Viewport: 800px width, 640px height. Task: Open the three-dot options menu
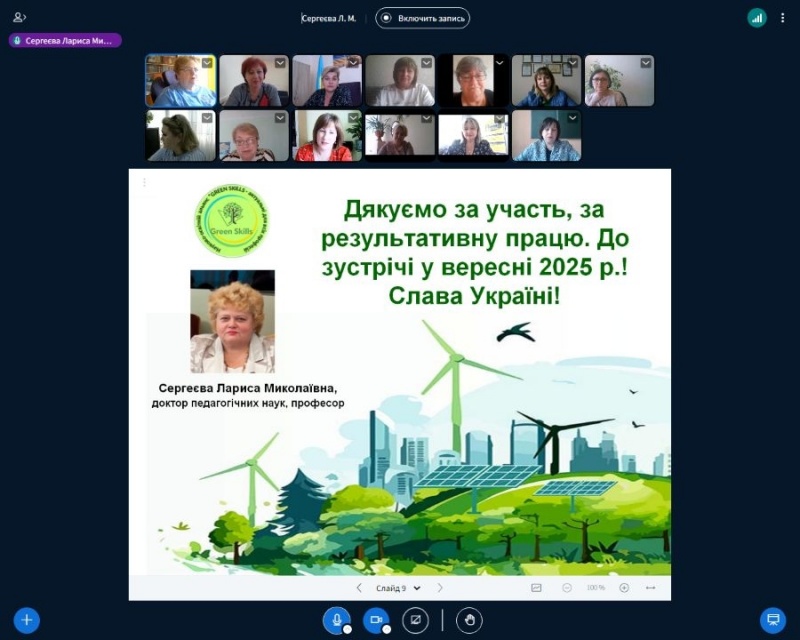(x=784, y=18)
